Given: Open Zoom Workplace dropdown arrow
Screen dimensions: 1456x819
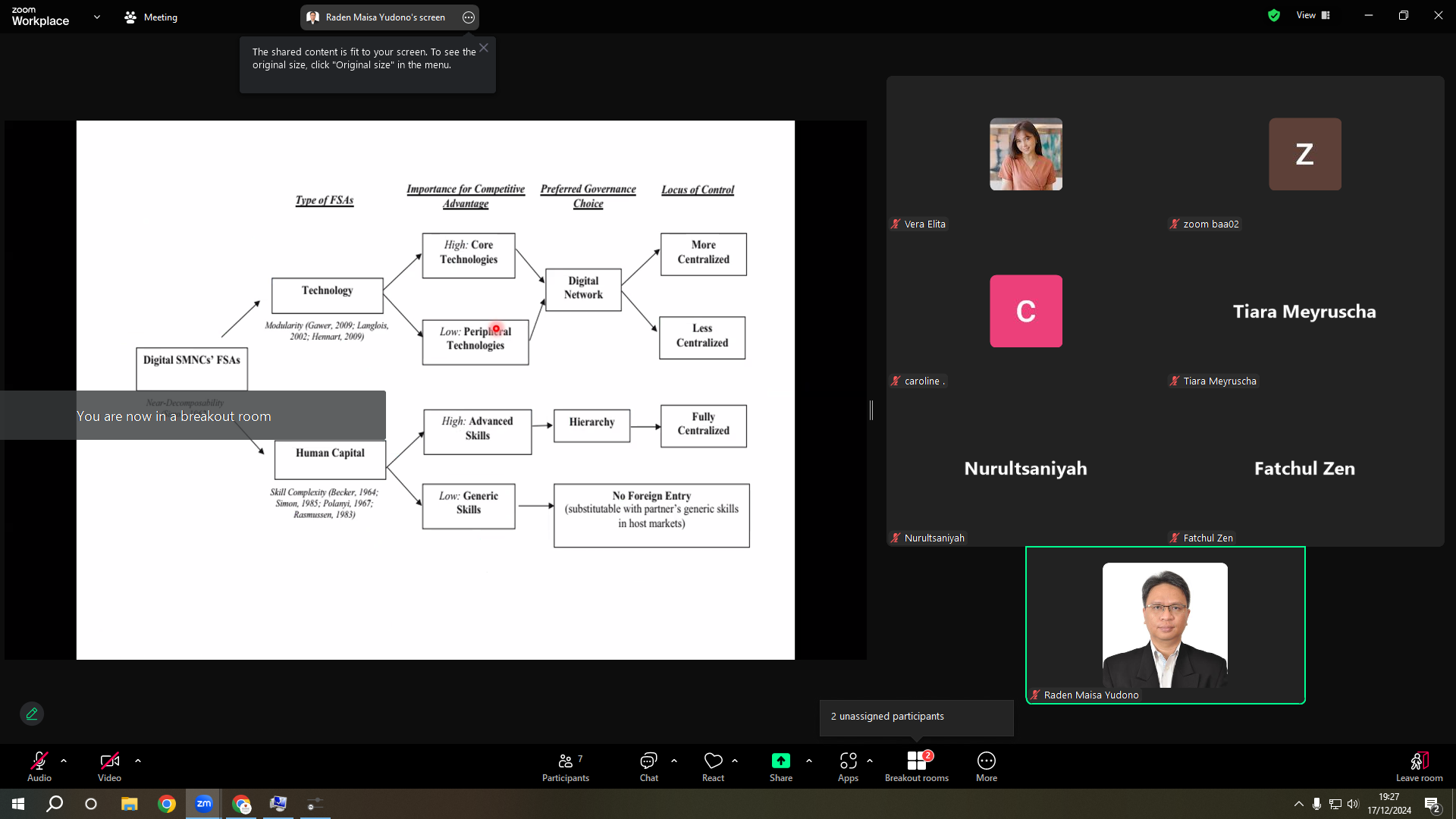Looking at the screenshot, I should click(x=97, y=17).
